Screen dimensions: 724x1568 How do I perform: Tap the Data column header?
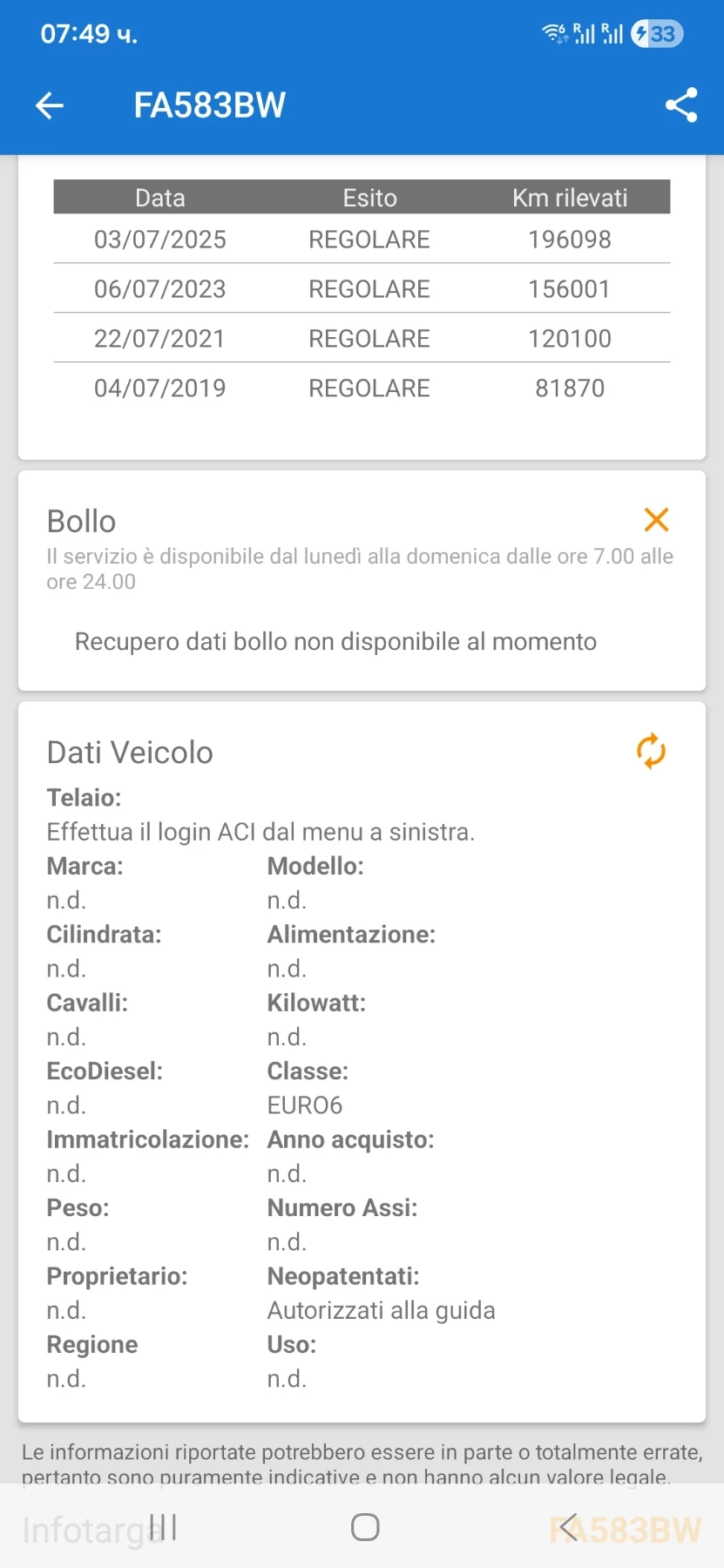160,198
